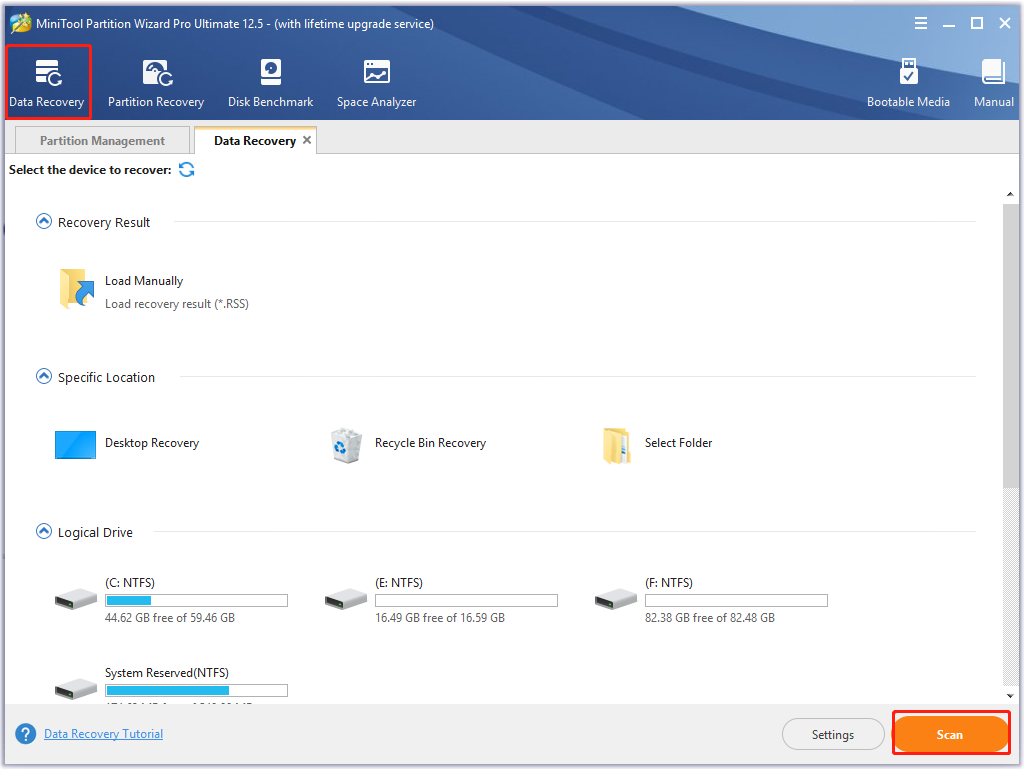This screenshot has height=773, width=1029.
Task: Click the scrollbar up arrow
Action: click(x=1010, y=194)
